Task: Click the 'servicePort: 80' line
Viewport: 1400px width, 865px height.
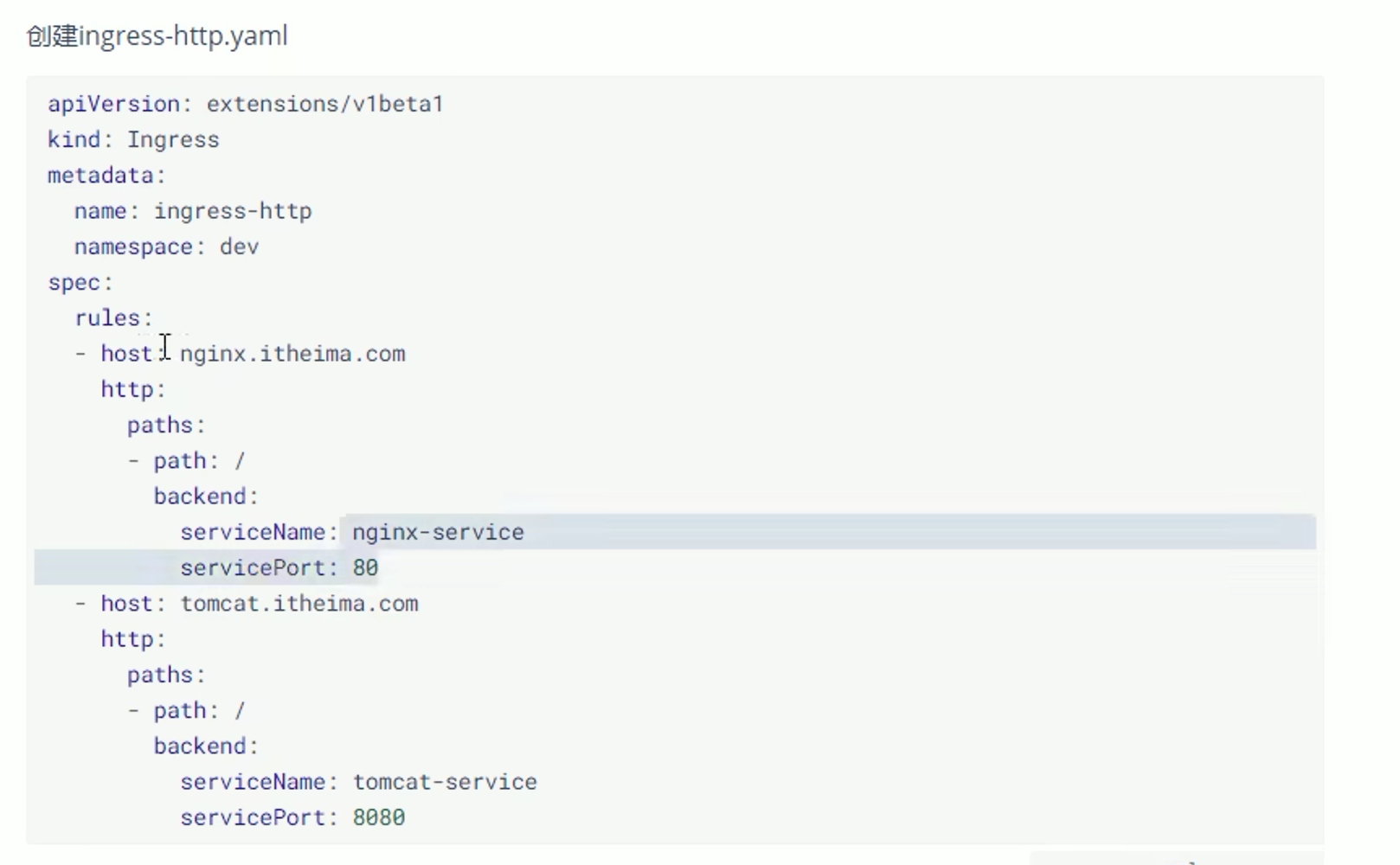Action: pyautogui.click(x=279, y=567)
